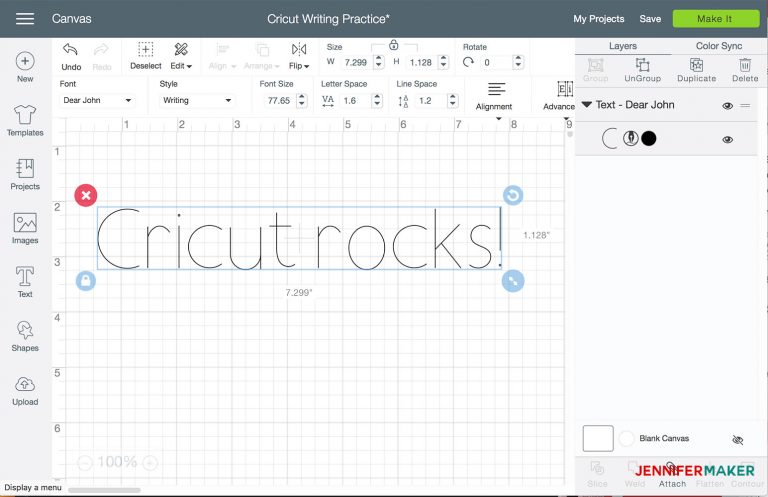Switch to the Color Sync tab
This screenshot has width=768, height=497.
tap(719, 46)
